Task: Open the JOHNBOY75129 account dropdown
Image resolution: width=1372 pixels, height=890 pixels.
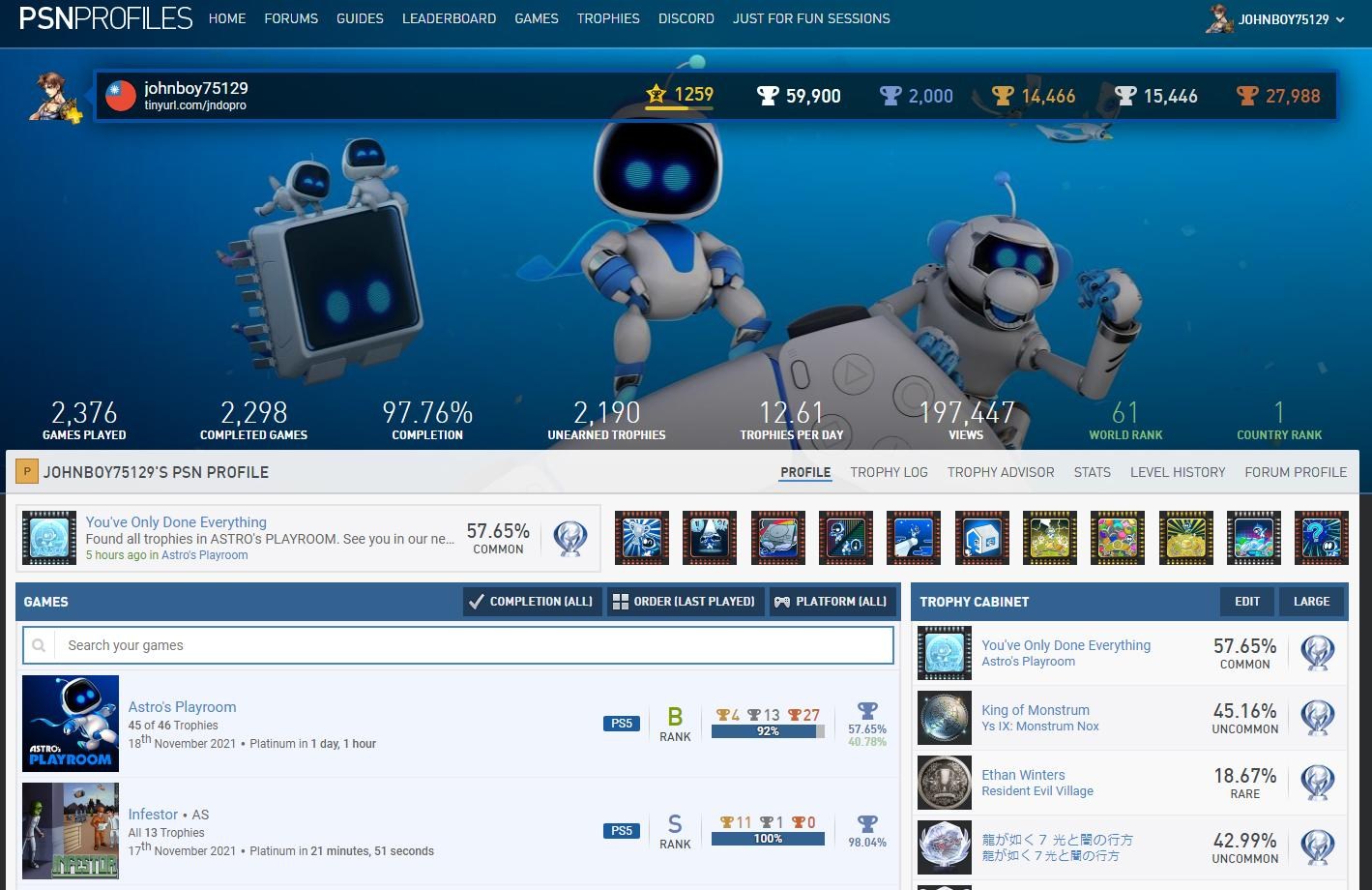Action: coord(1276,19)
